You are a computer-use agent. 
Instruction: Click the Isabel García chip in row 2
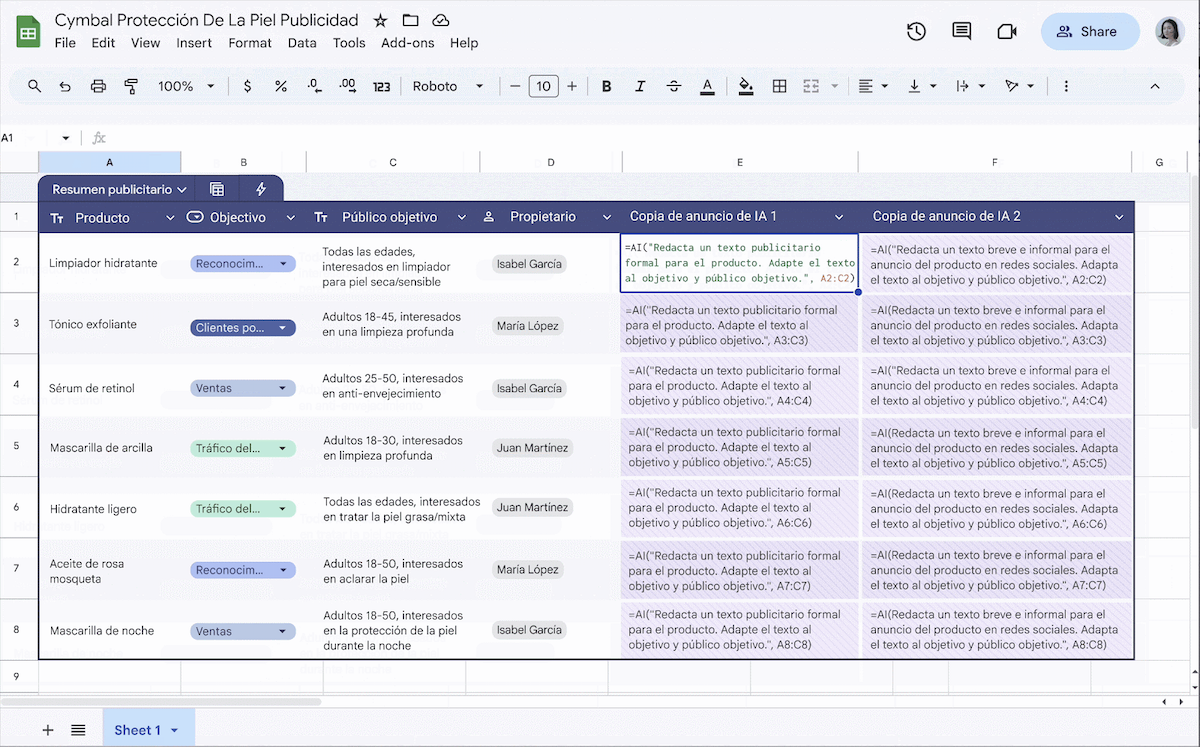coord(530,265)
